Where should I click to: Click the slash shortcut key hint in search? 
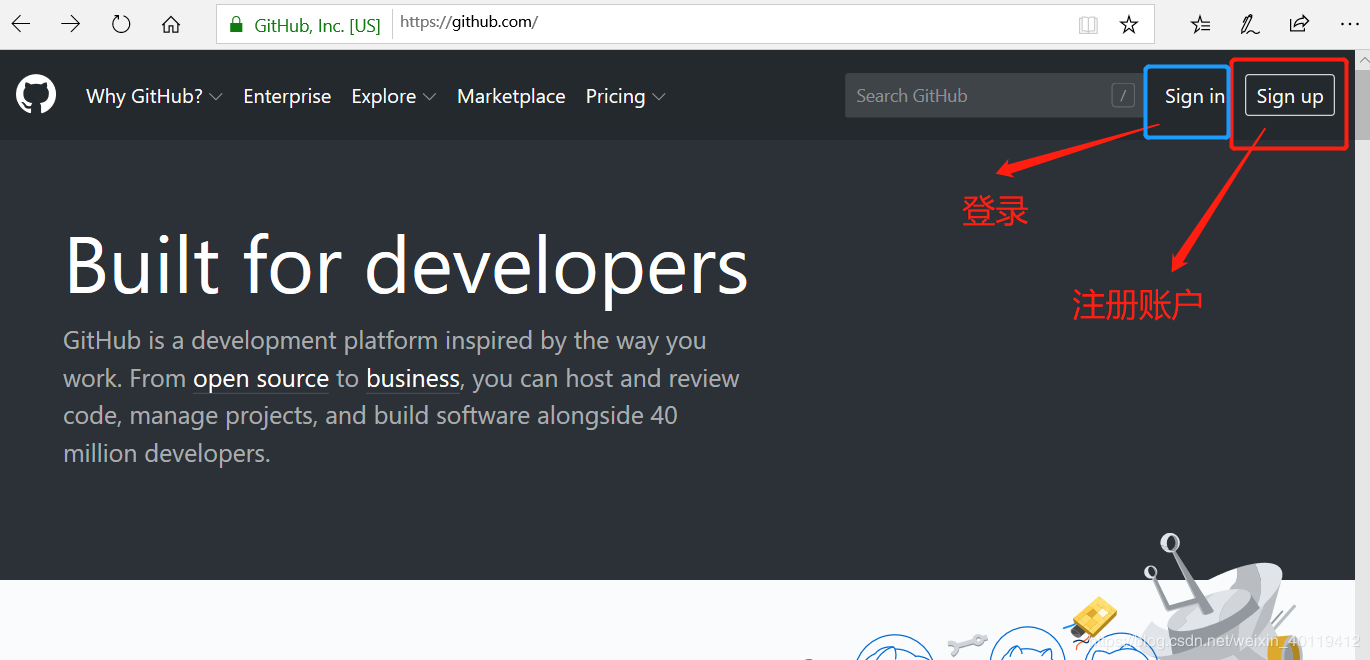pos(1123,96)
